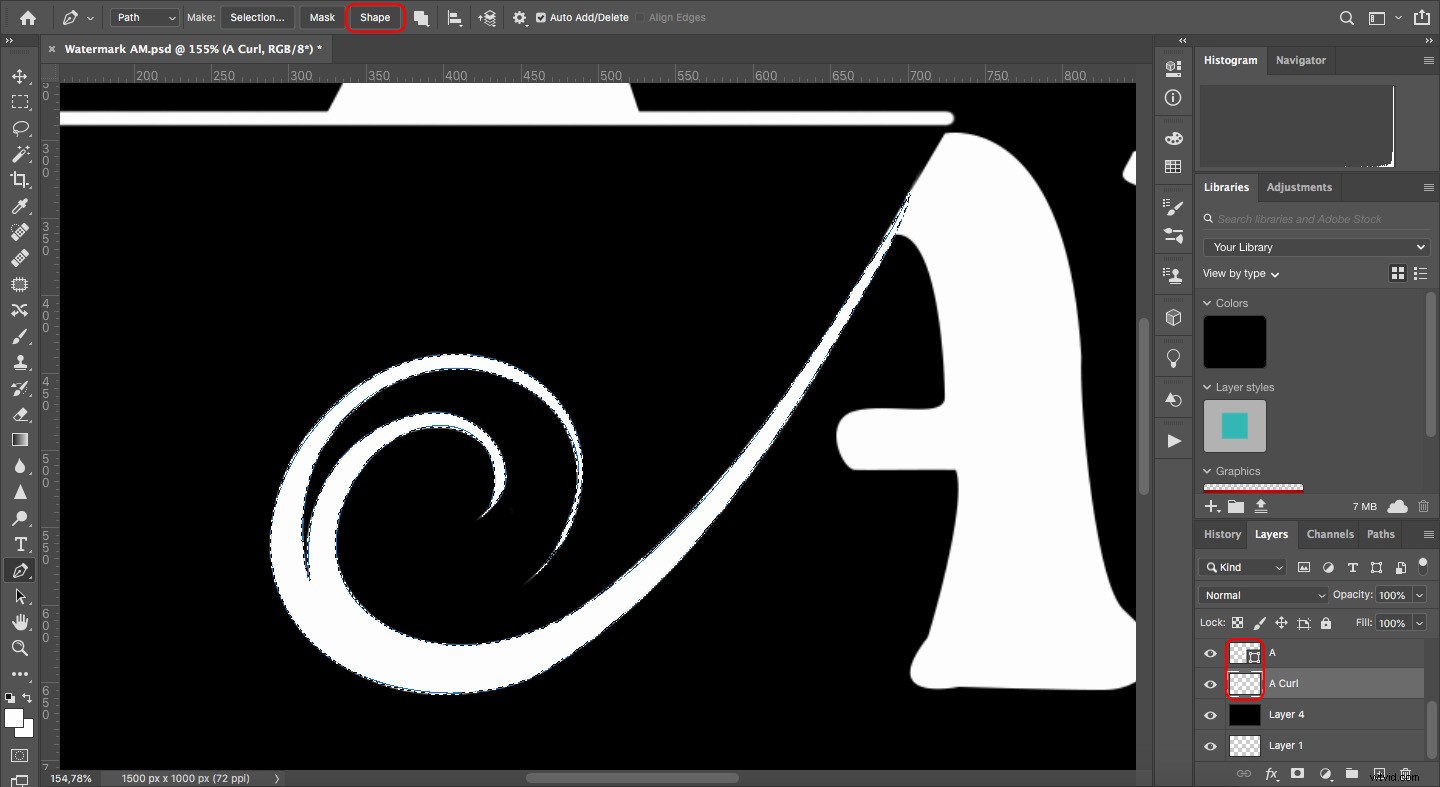The width and height of the screenshot is (1440, 787).
Task: Select the Zoom tool in the toolbar
Action: (20, 648)
